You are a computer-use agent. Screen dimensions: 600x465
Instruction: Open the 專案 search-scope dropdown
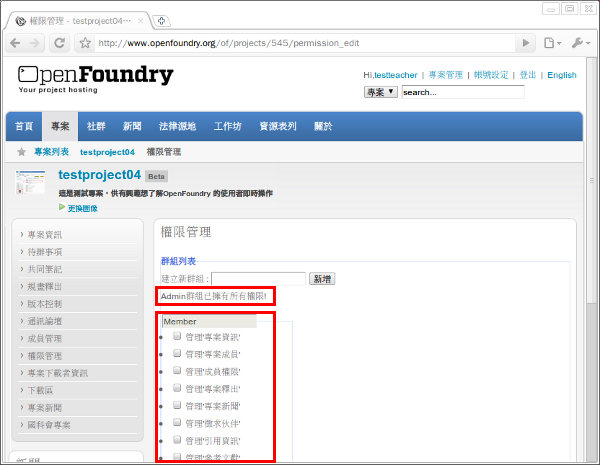(x=380, y=92)
